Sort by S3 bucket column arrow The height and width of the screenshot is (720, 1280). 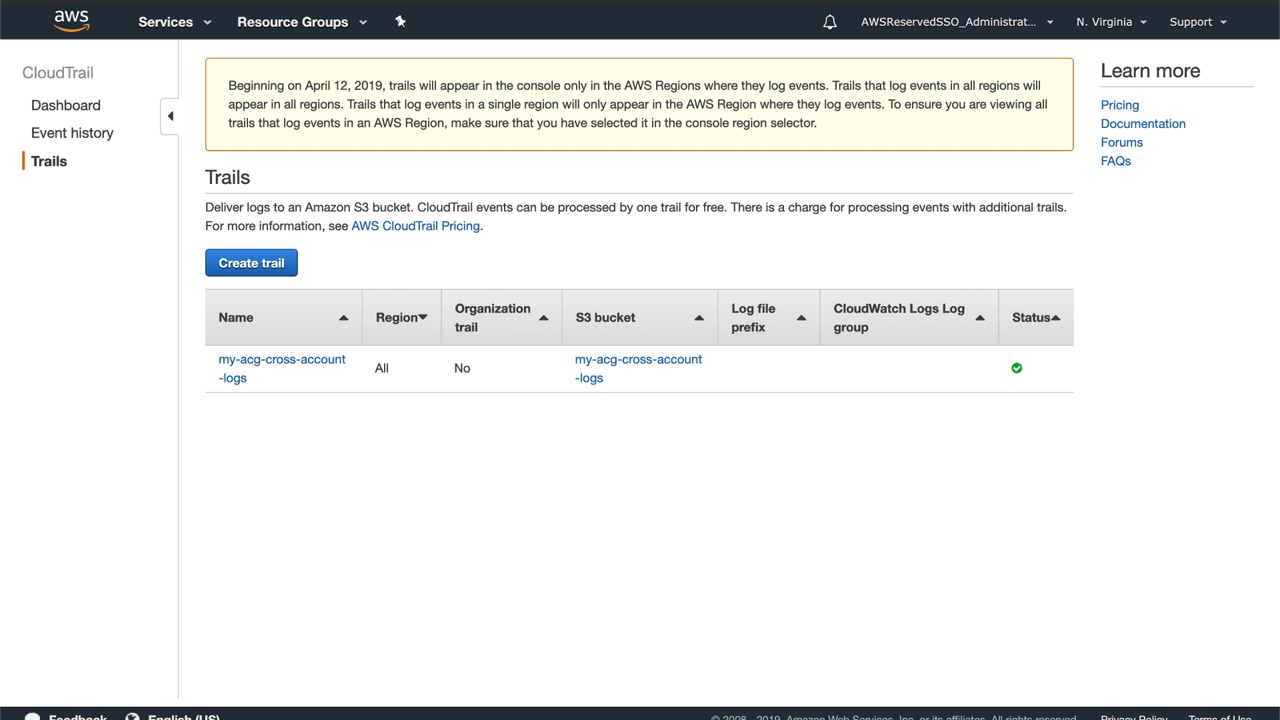tap(699, 318)
